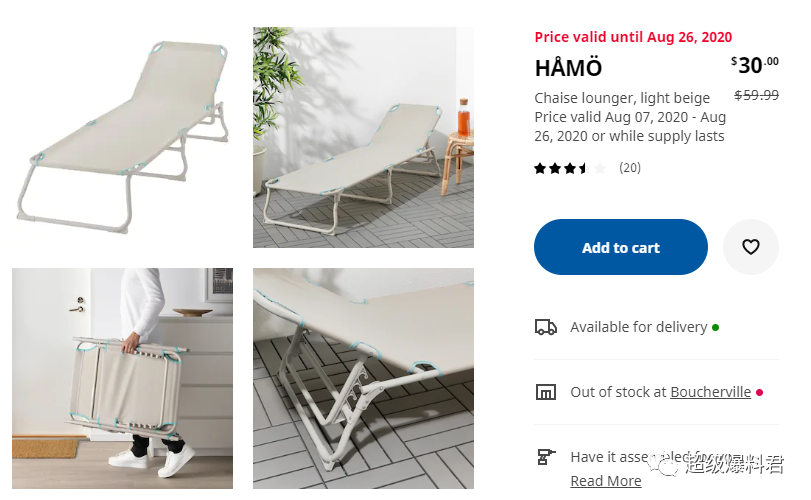Click the HÅMÖ product title

[x=568, y=68]
